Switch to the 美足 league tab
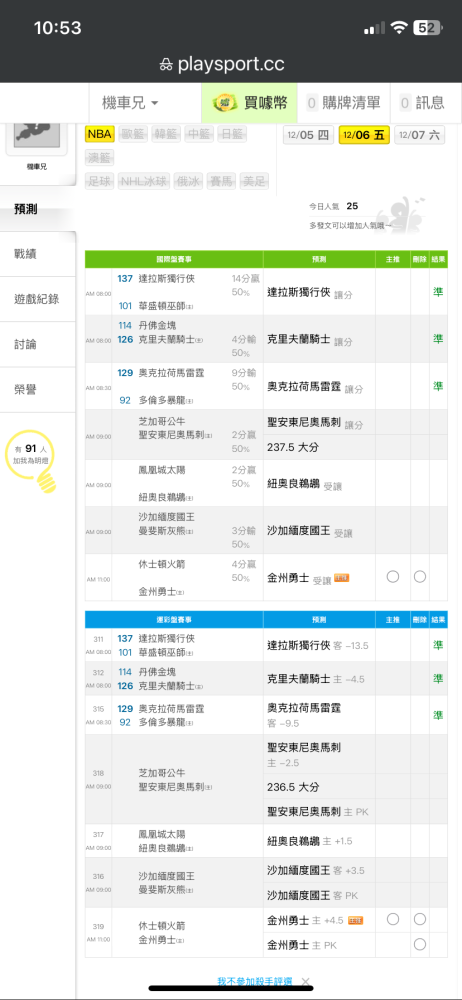 pos(254,181)
